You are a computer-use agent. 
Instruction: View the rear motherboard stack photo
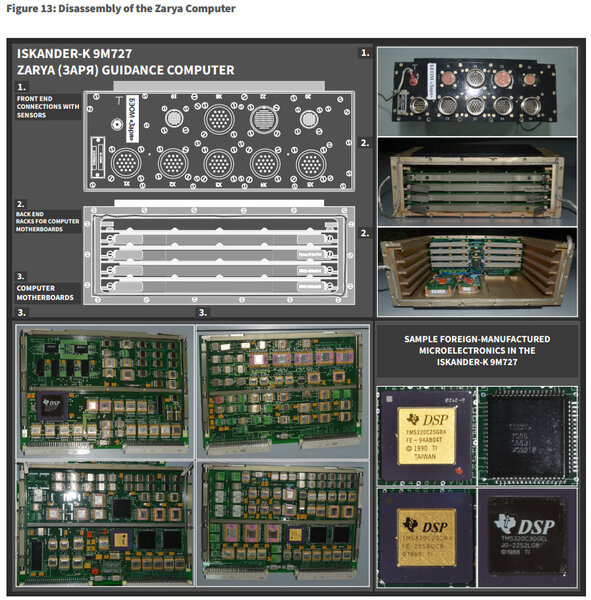pyautogui.click(x=477, y=272)
